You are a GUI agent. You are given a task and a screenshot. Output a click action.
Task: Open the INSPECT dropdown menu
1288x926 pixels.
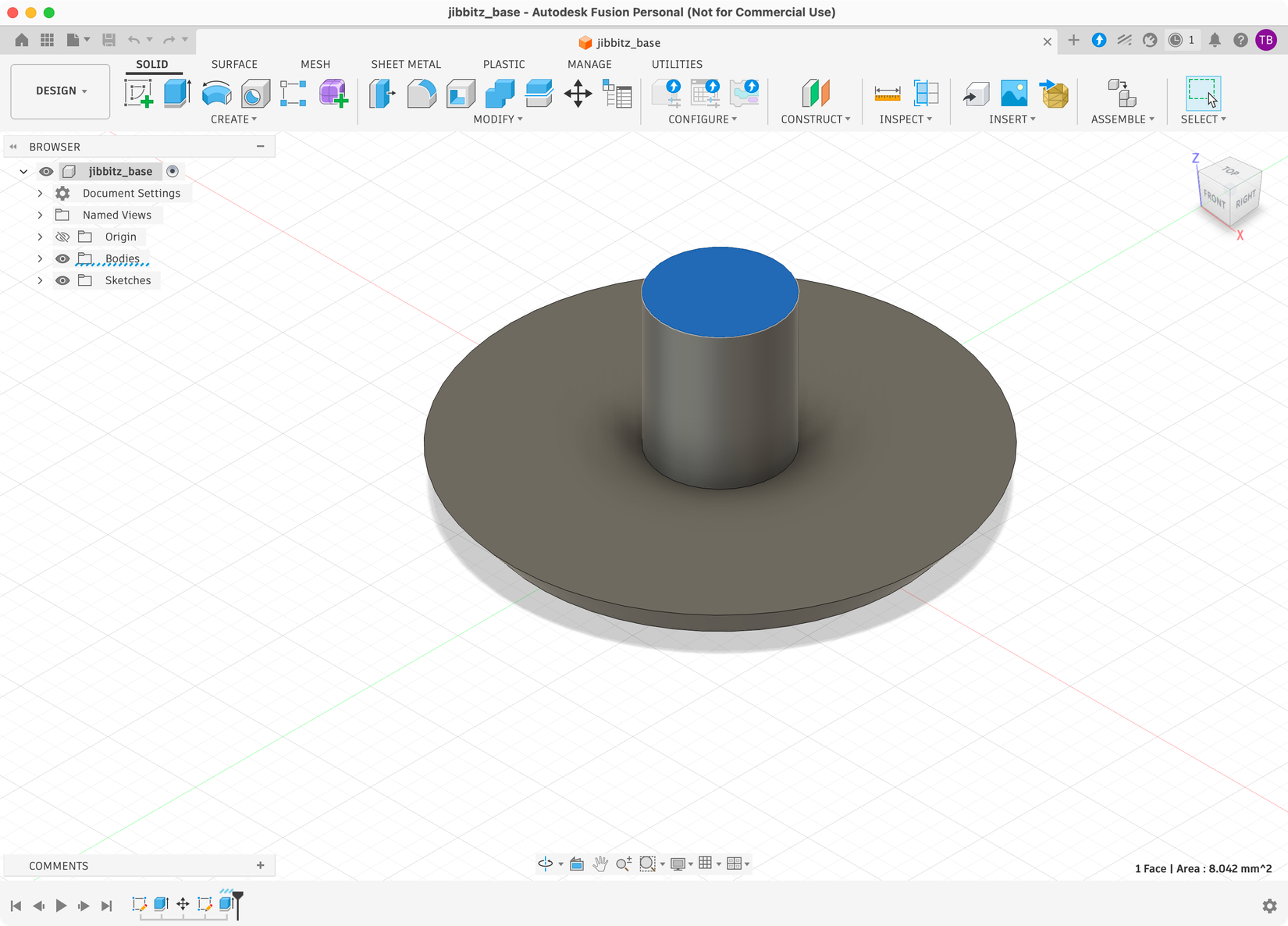(906, 119)
